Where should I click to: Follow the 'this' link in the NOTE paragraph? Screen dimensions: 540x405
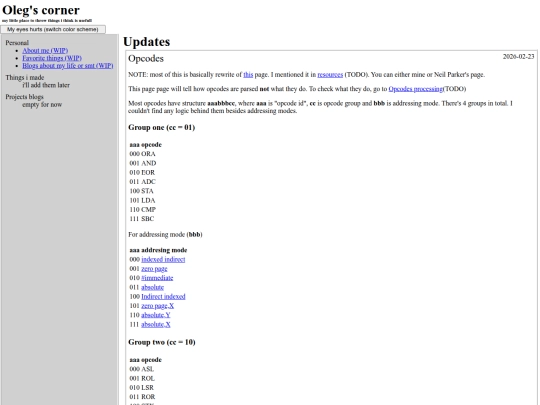point(248,75)
